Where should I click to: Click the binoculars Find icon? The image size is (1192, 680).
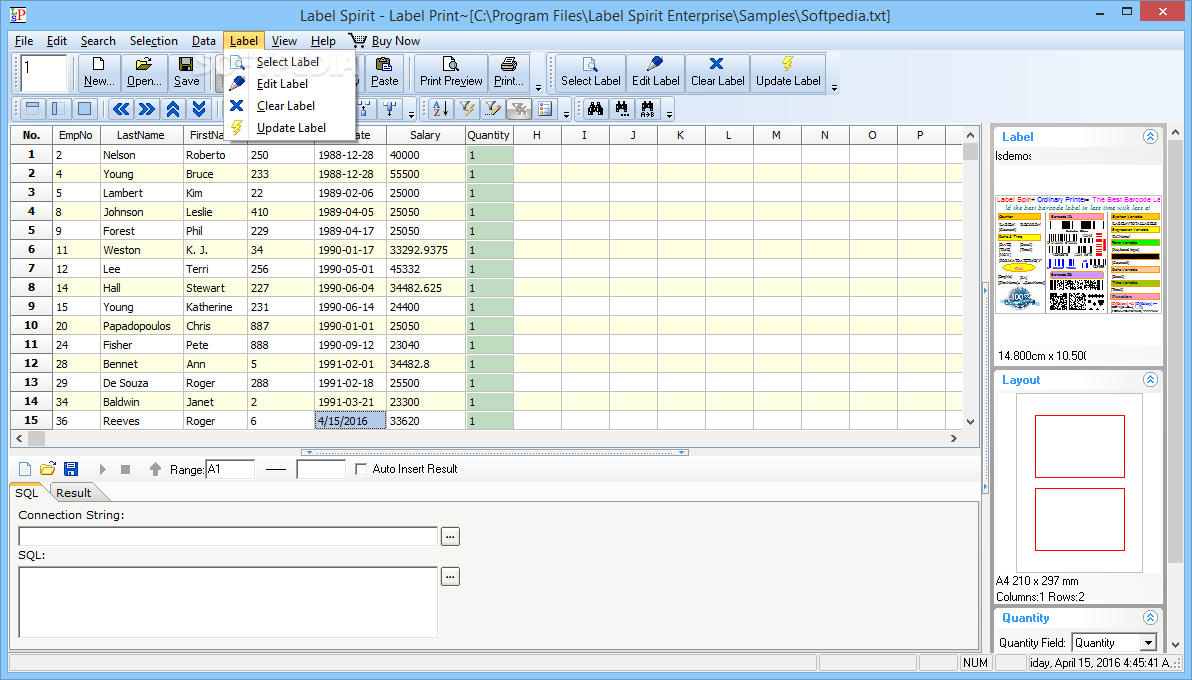pyautogui.click(x=595, y=109)
